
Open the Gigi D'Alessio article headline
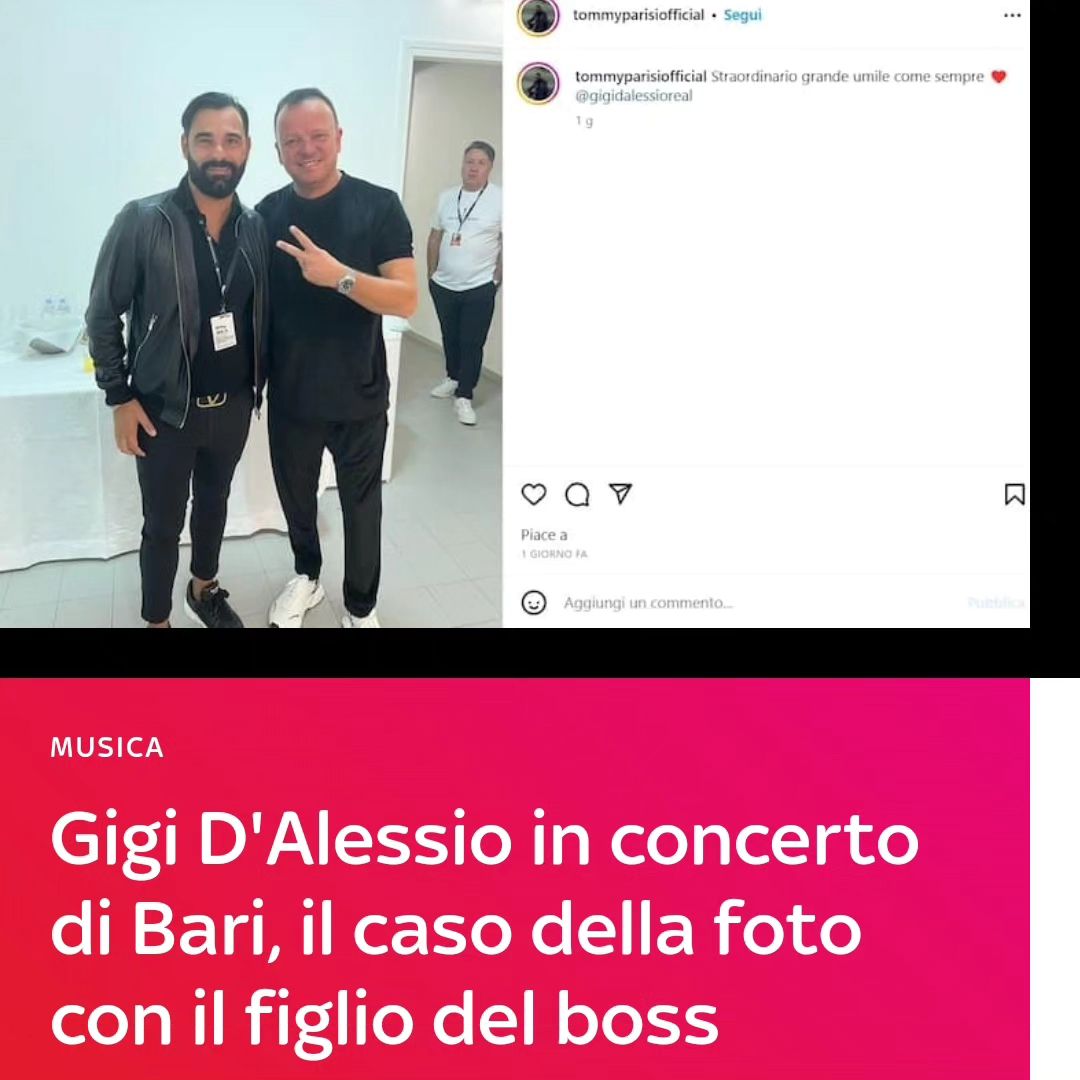[x=484, y=928]
